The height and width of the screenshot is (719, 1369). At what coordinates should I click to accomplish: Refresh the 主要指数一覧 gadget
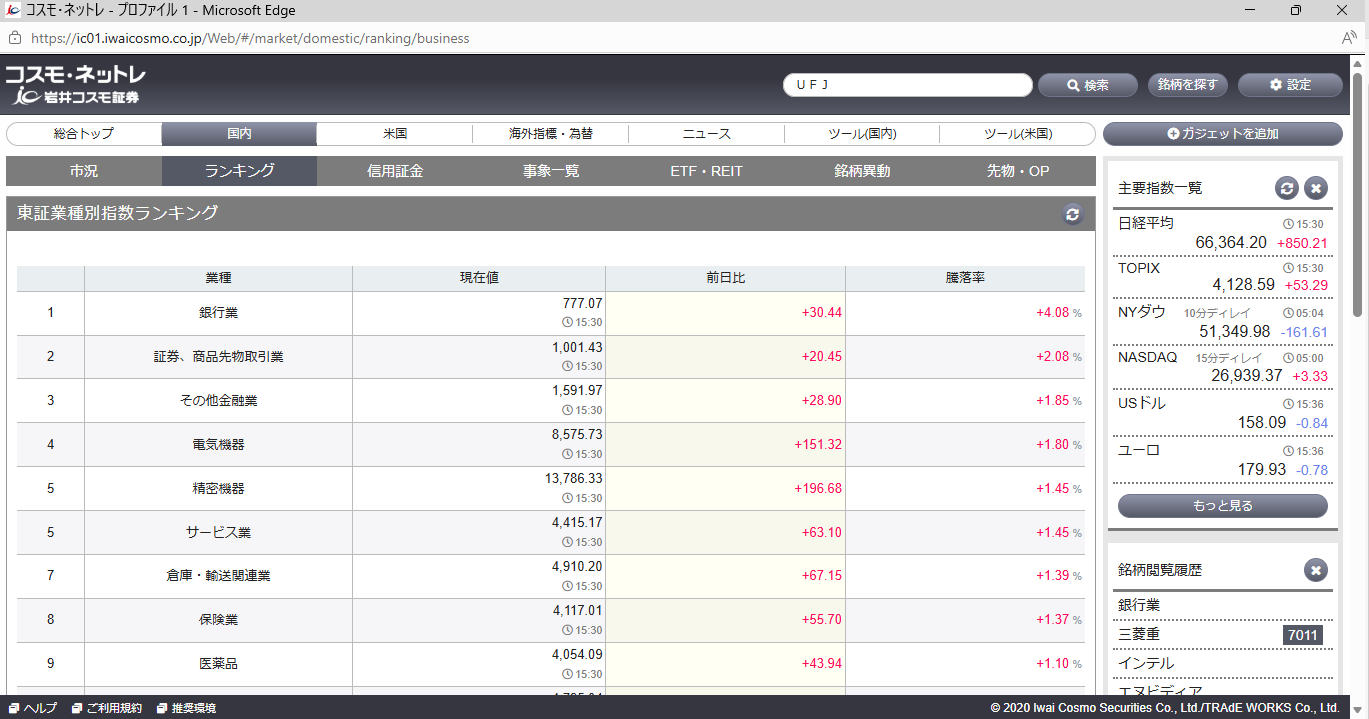[1287, 188]
